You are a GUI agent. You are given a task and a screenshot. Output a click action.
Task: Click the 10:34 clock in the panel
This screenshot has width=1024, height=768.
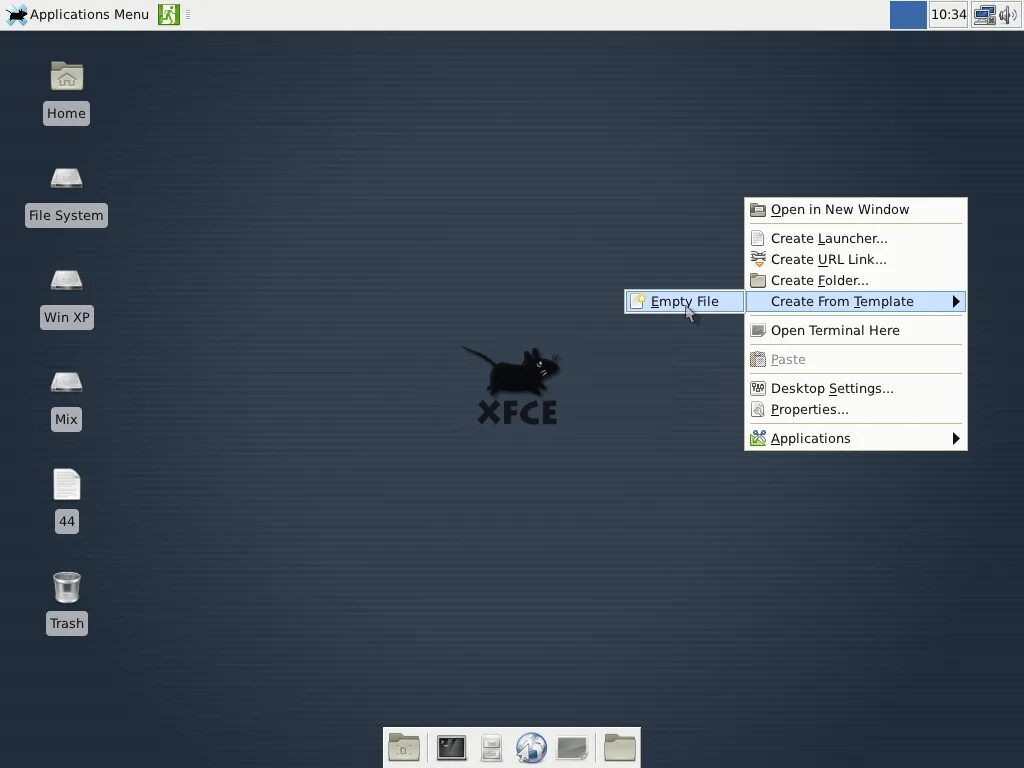point(948,14)
